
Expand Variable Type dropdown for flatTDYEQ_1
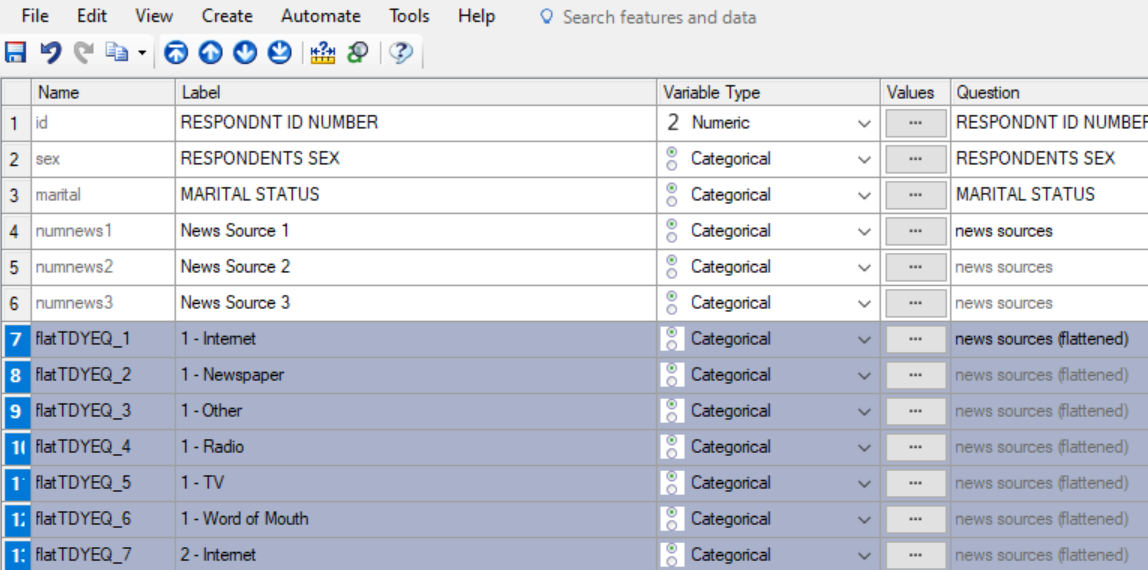tap(864, 340)
